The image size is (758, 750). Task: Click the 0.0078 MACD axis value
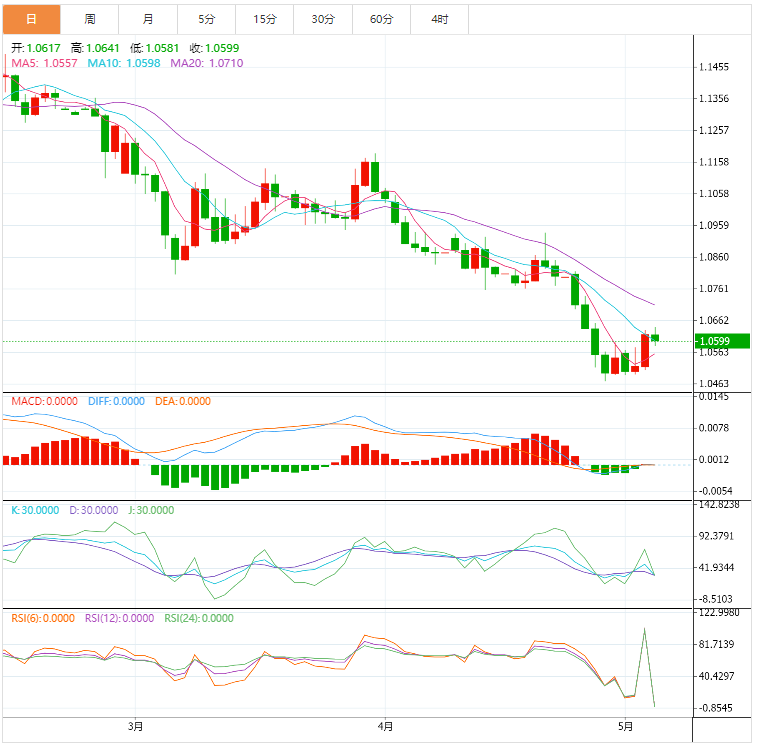click(x=714, y=428)
